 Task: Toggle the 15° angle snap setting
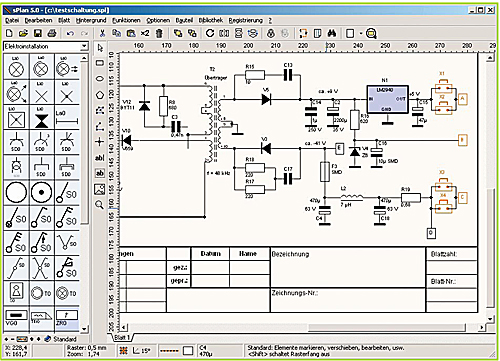(x=142, y=351)
